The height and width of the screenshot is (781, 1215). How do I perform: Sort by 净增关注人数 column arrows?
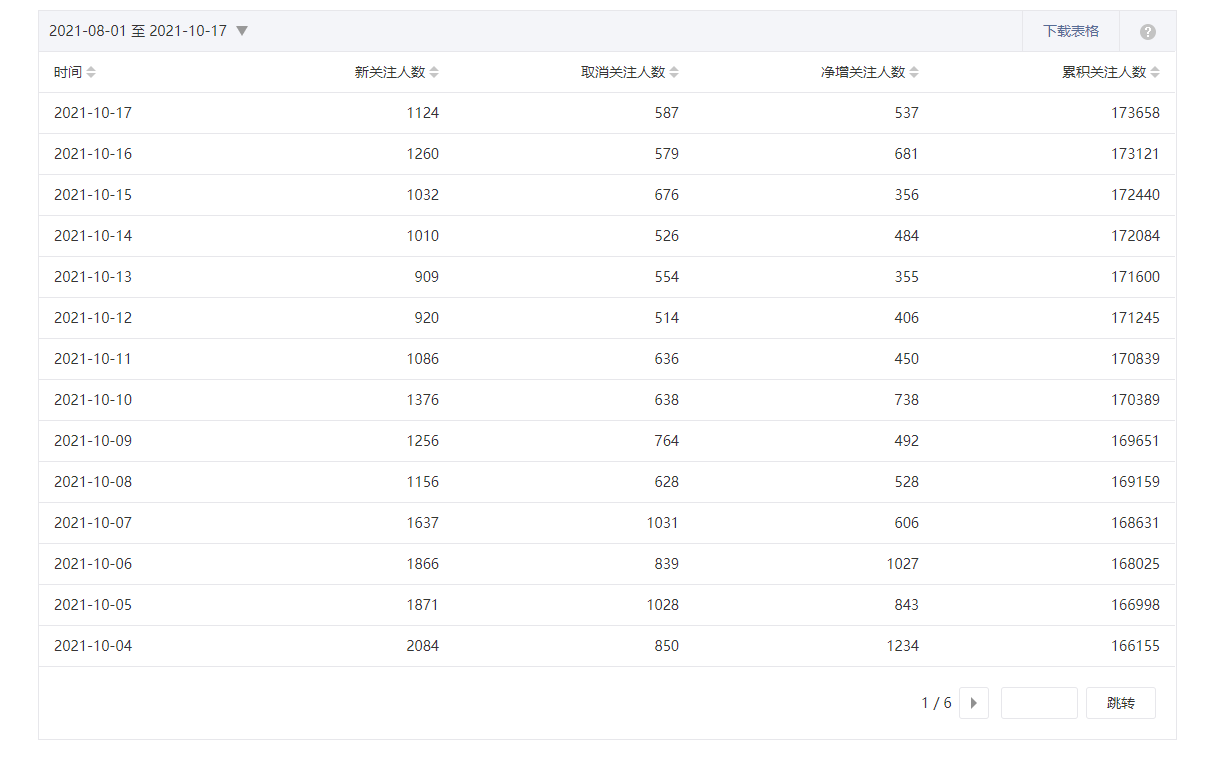(914, 72)
